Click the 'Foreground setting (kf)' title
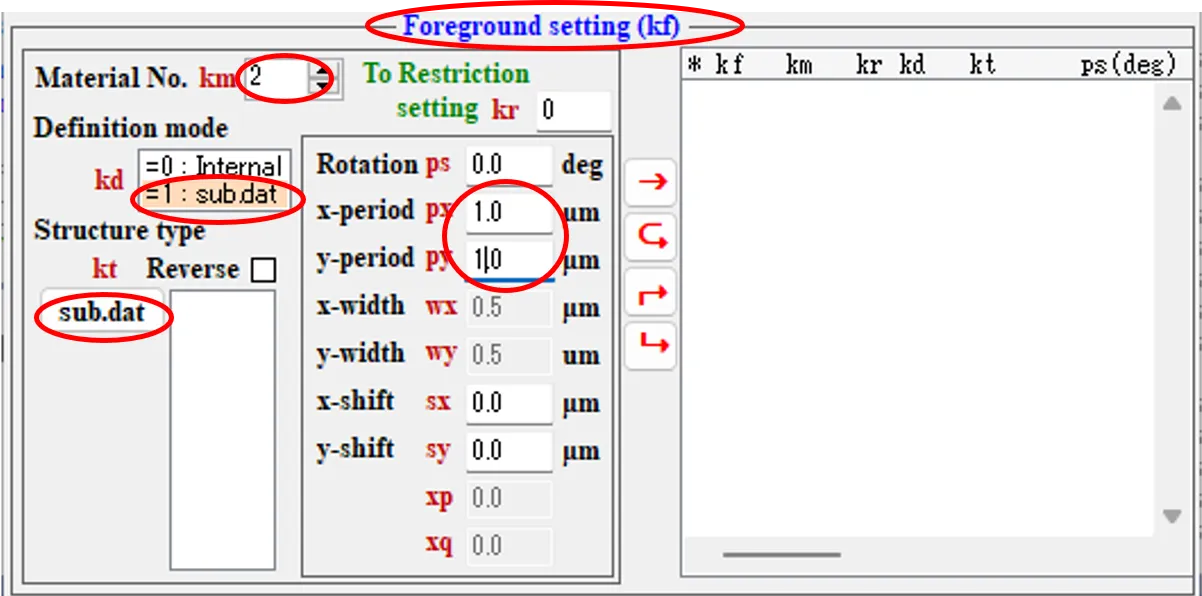Viewport: 1202px width, 596px height. tap(542, 26)
